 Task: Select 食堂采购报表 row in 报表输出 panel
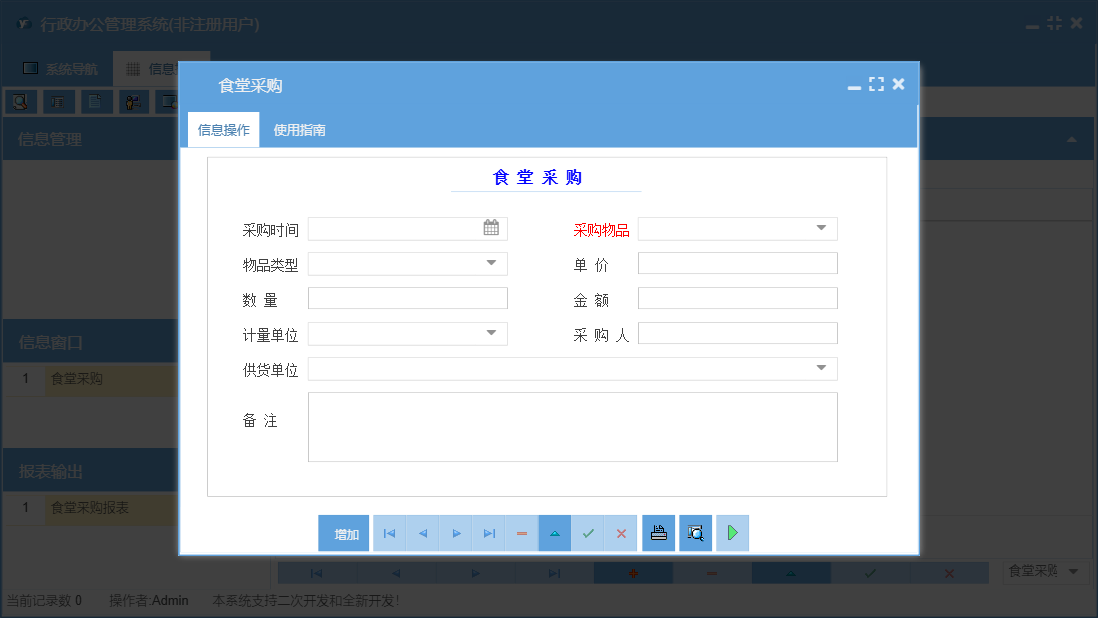pyautogui.click(x=91, y=507)
